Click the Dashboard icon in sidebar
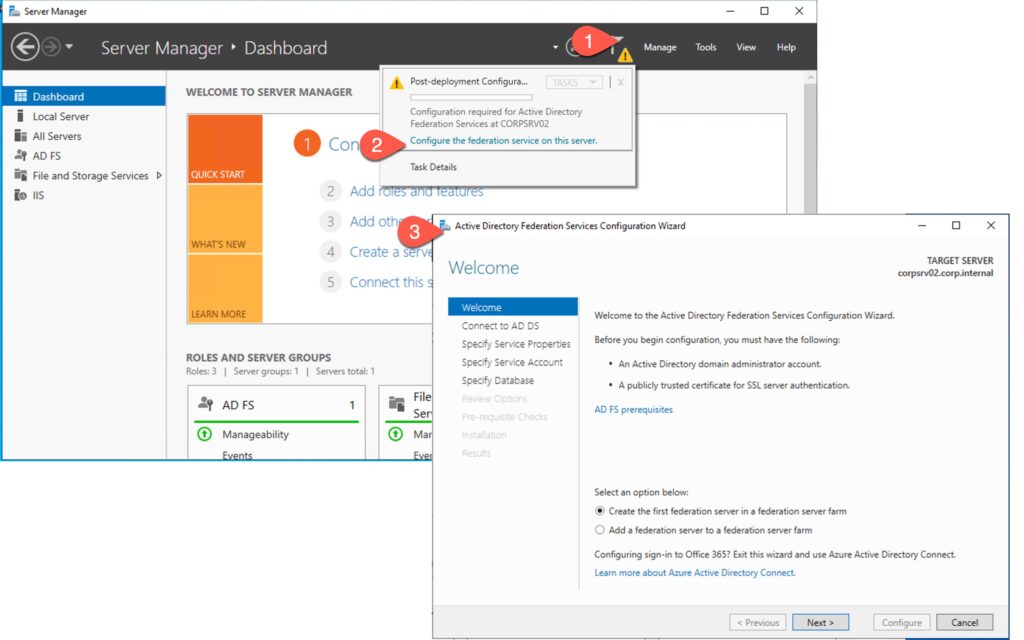This screenshot has width=1024, height=640. click(x=20, y=97)
